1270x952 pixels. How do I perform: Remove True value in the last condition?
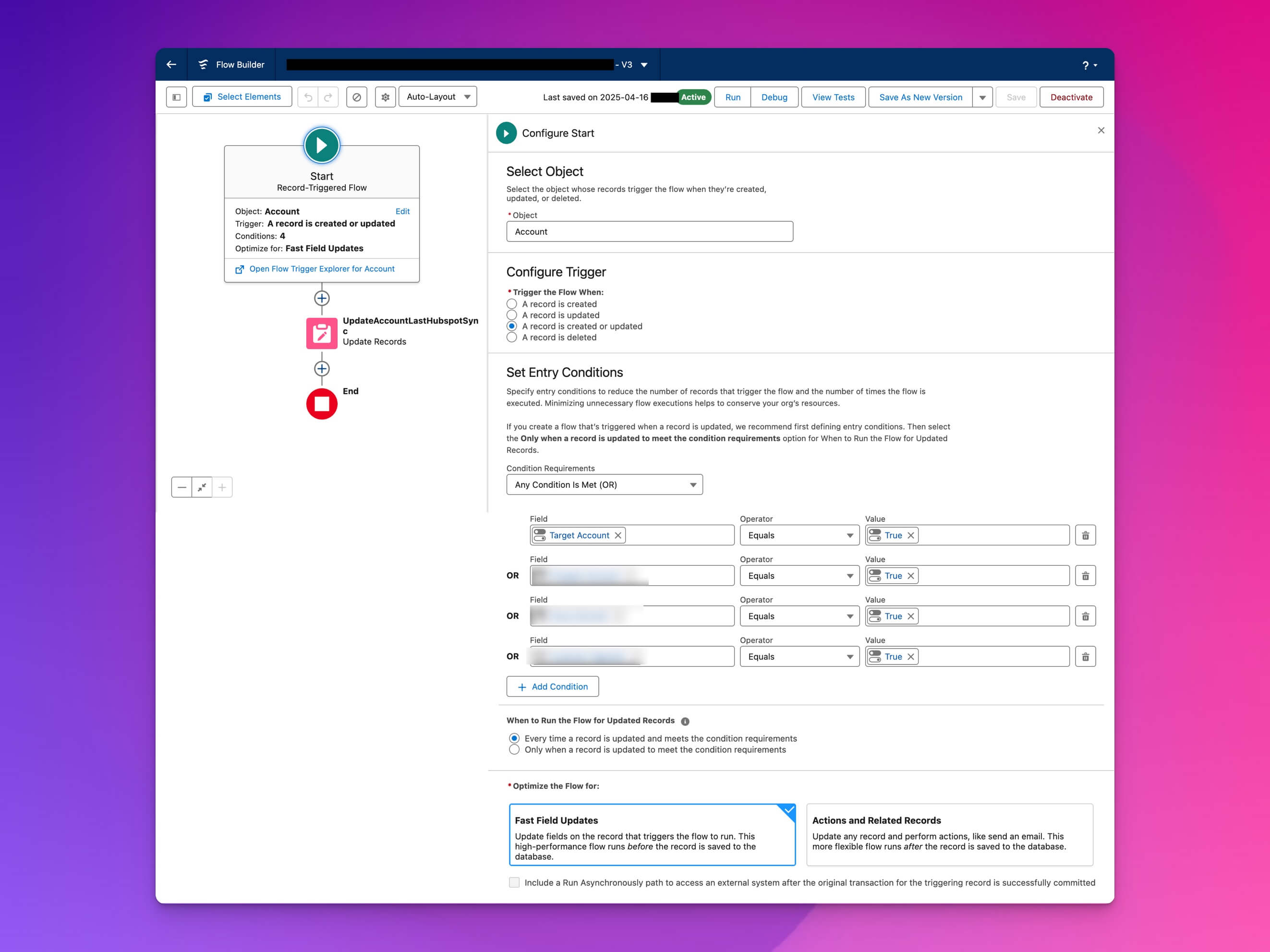910,656
